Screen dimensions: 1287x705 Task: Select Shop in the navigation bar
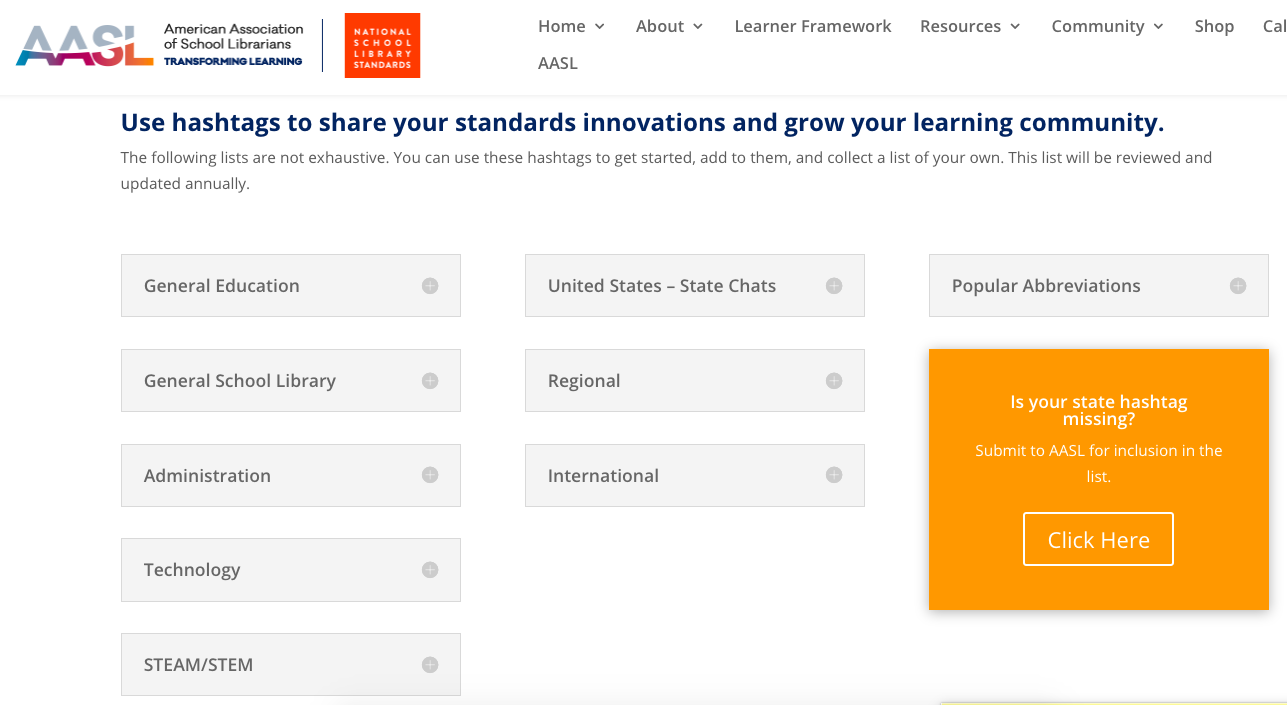tap(1214, 26)
